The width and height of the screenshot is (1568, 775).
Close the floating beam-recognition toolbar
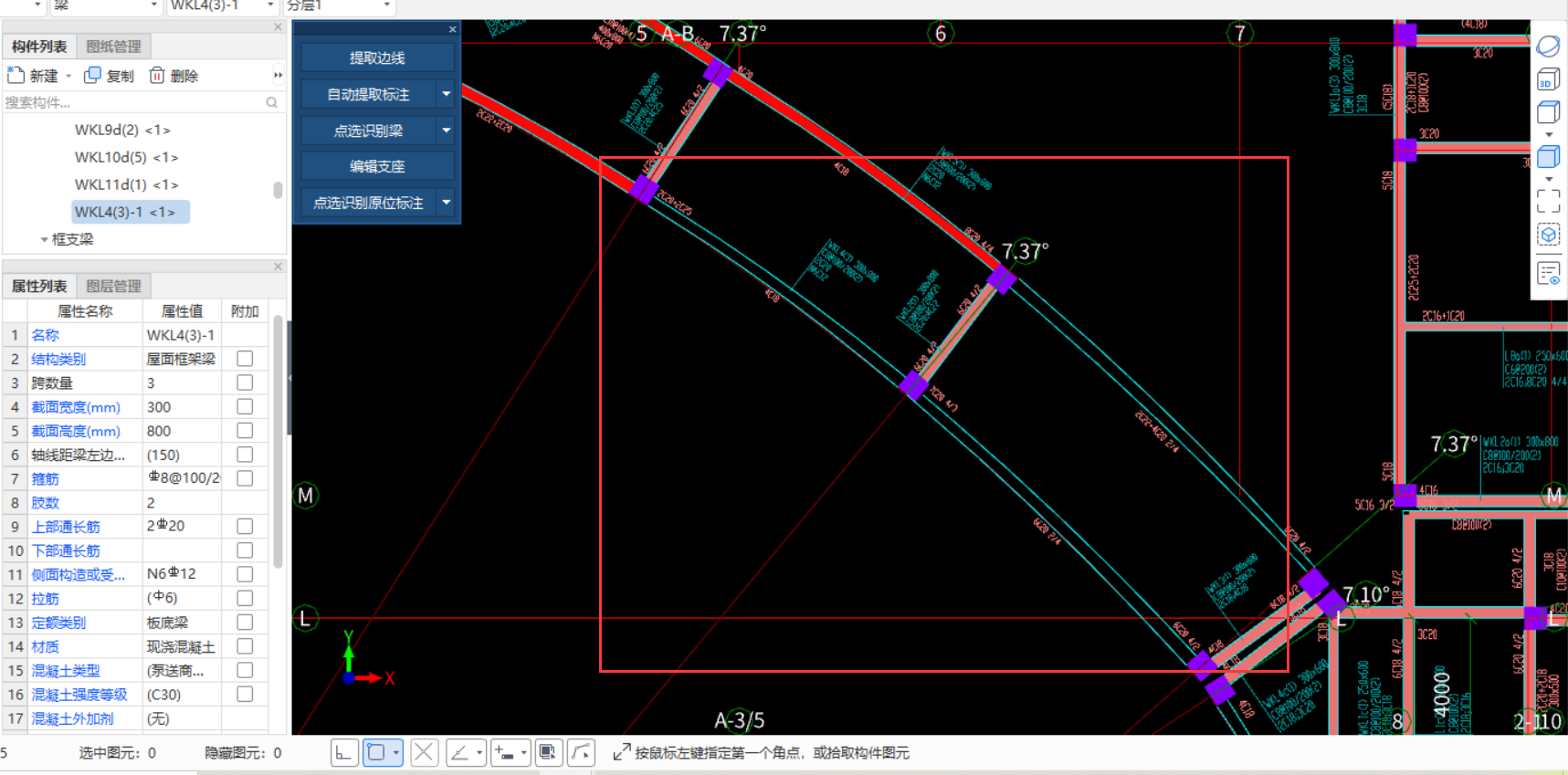point(452,29)
